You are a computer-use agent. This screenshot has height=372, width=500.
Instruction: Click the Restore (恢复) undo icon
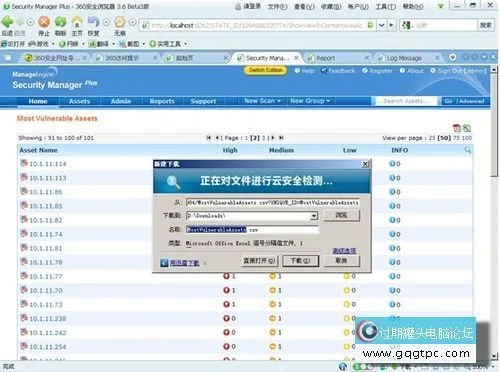(94, 22)
